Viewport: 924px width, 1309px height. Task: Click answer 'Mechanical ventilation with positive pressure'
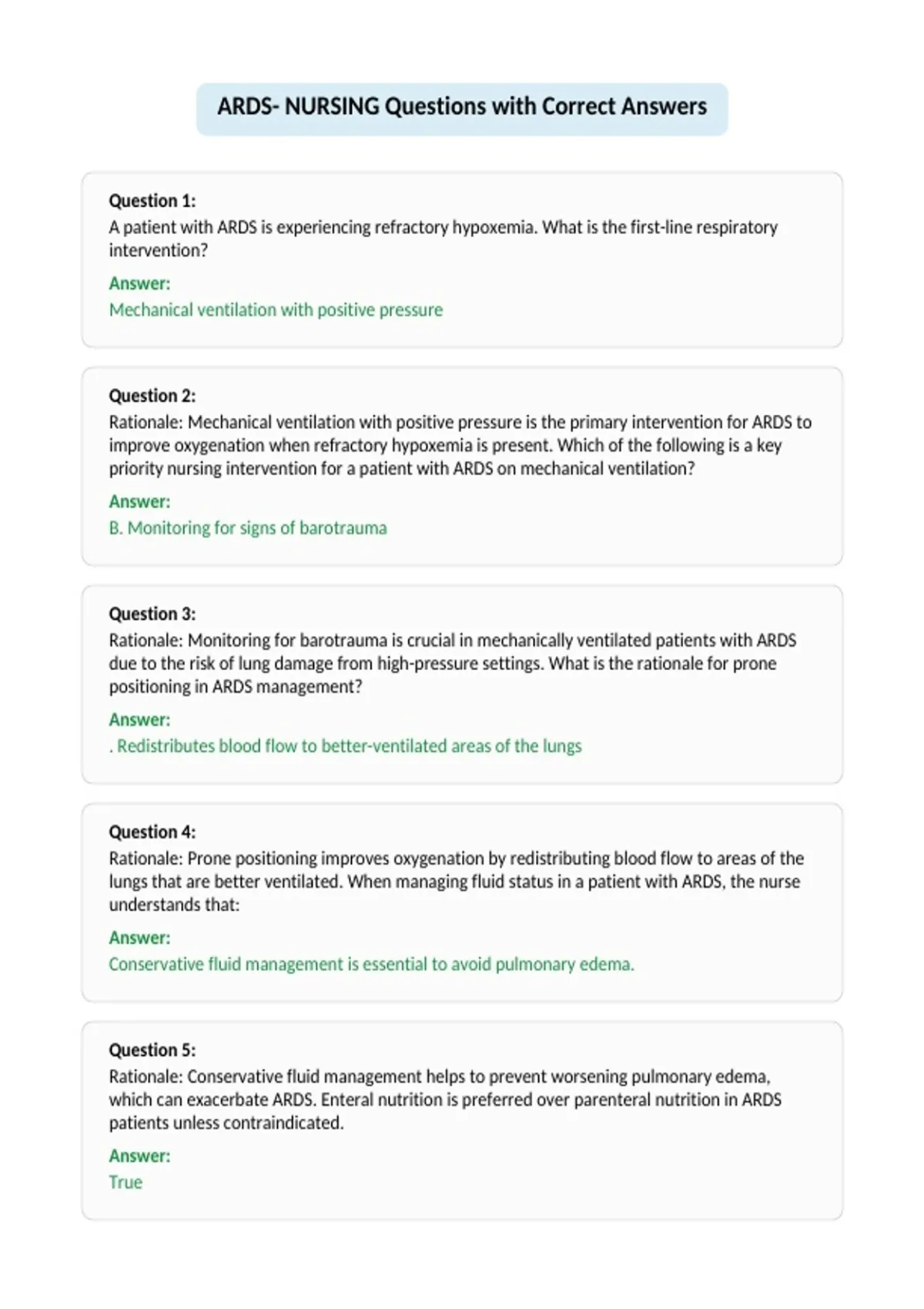coord(276,310)
